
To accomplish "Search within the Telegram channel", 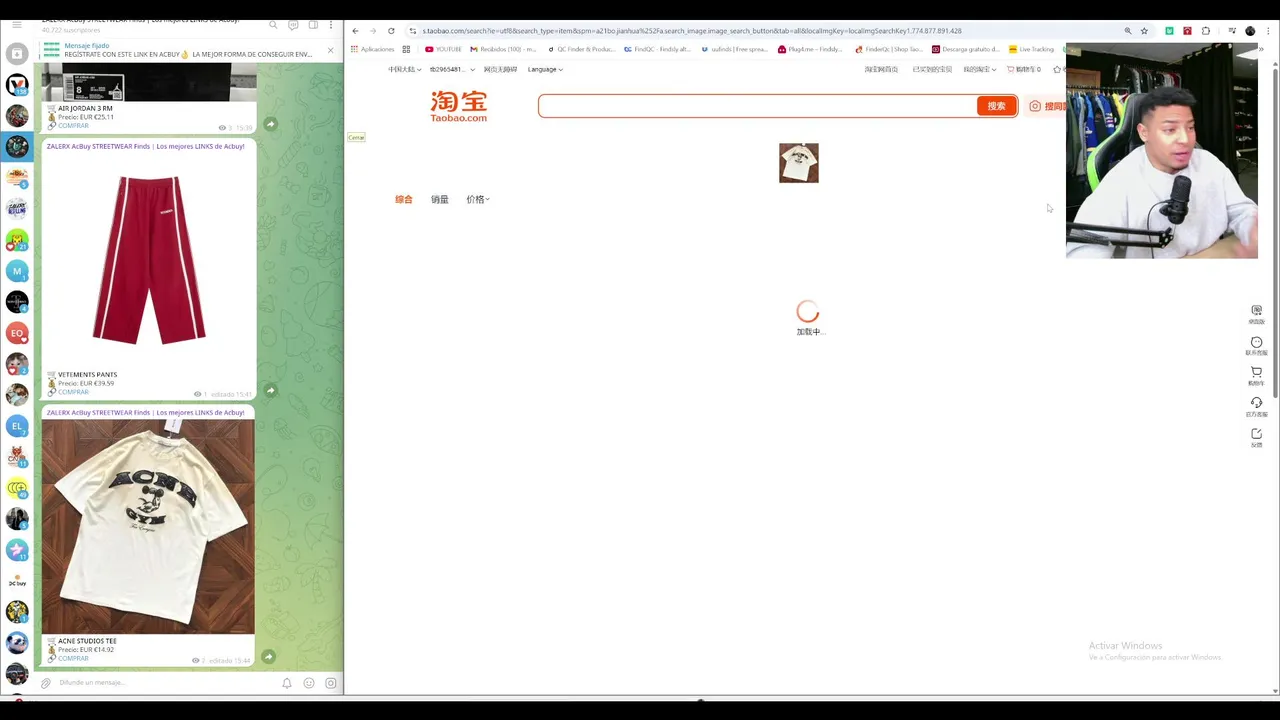I will pyautogui.click(x=273, y=25).
